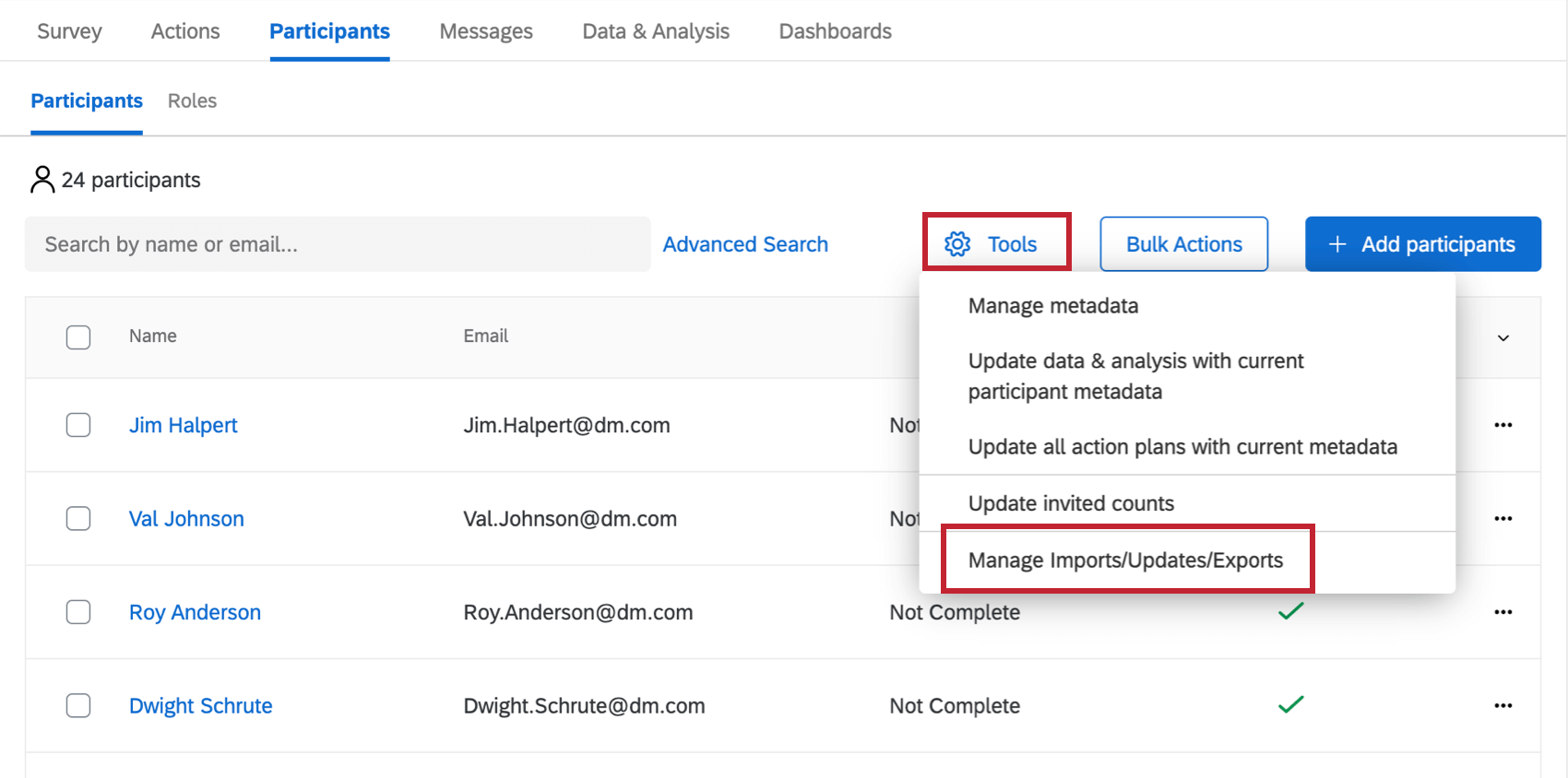1568x778 pixels.
Task: Open three-dot menu for Val Johnson
Action: [1503, 518]
